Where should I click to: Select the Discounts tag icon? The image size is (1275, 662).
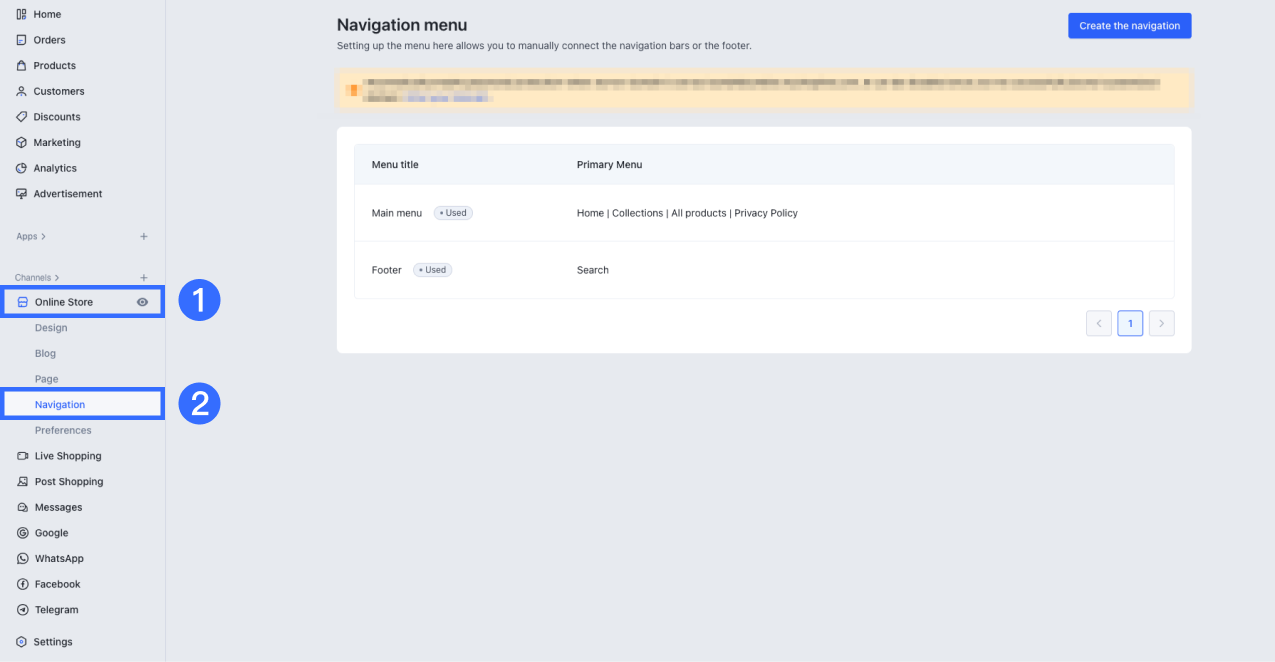20,116
